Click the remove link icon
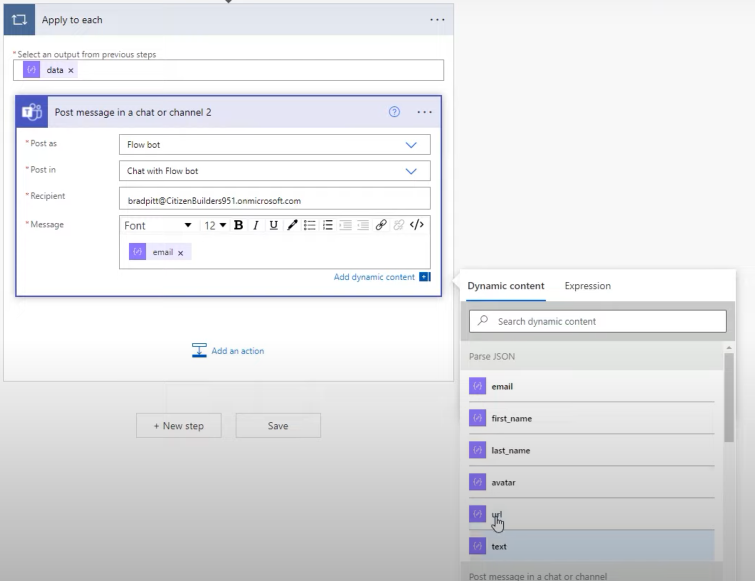Image resolution: width=755 pixels, height=581 pixels. coord(399,225)
